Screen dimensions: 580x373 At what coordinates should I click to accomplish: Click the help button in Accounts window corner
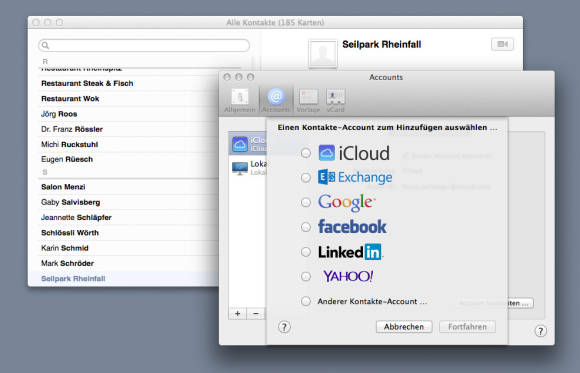tap(540, 331)
